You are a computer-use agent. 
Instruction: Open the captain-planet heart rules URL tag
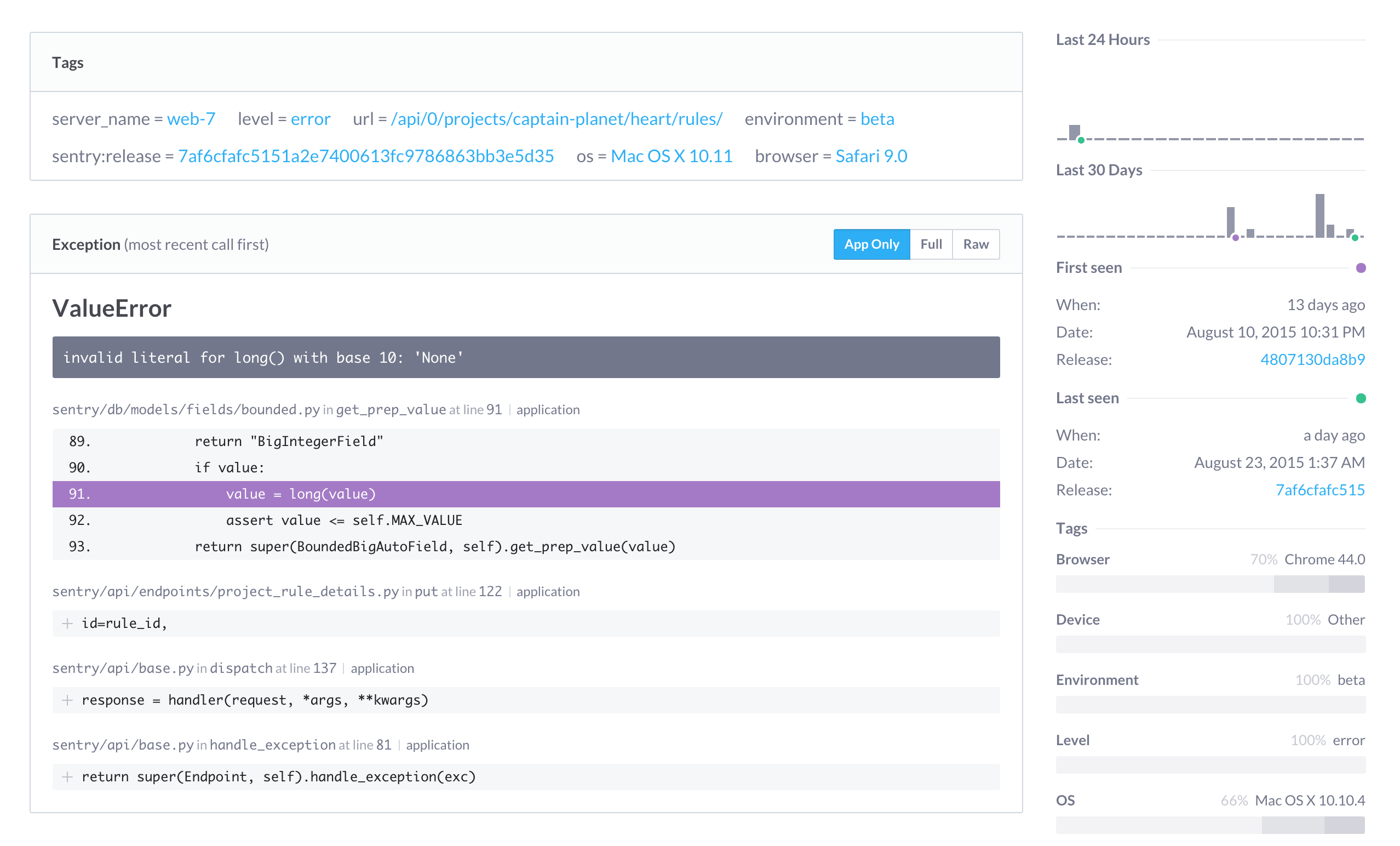(556, 119)
